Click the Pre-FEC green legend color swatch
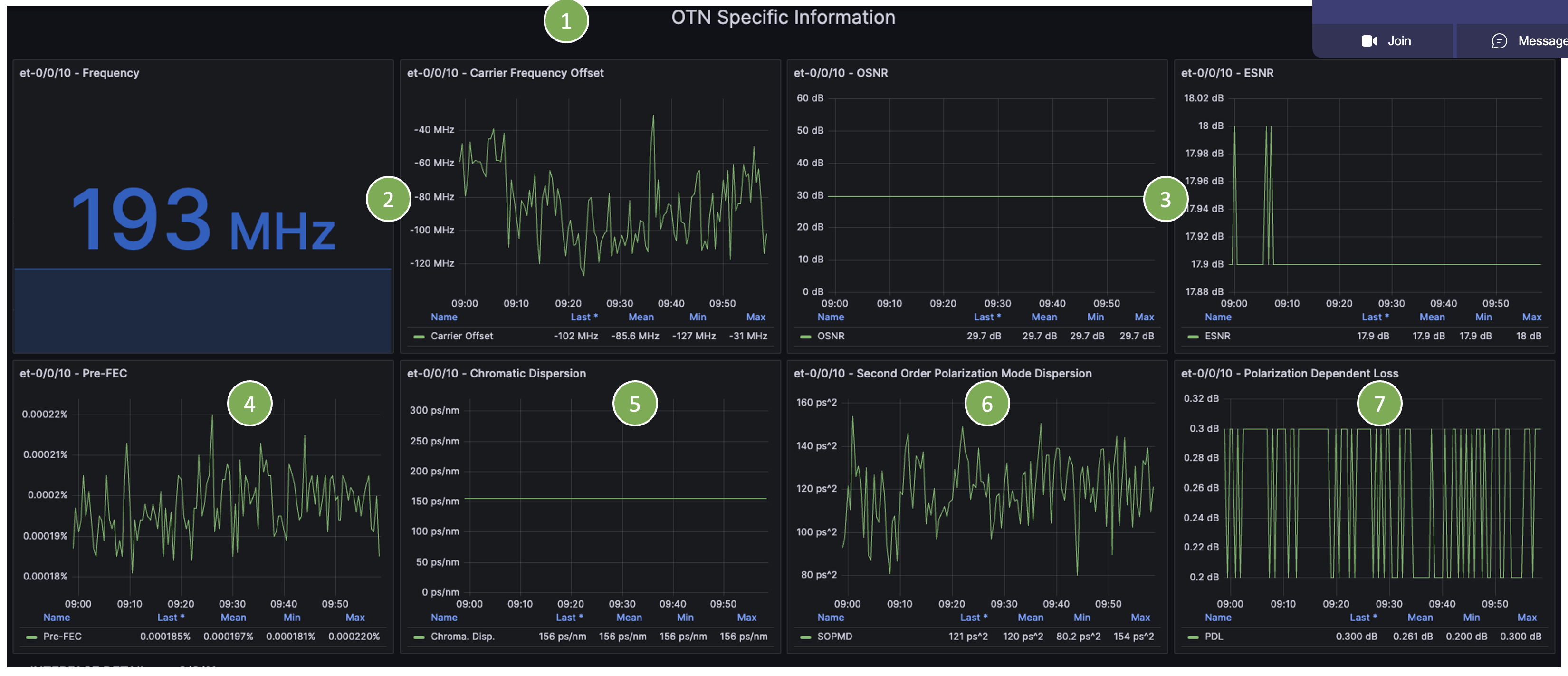 (32, 637)
